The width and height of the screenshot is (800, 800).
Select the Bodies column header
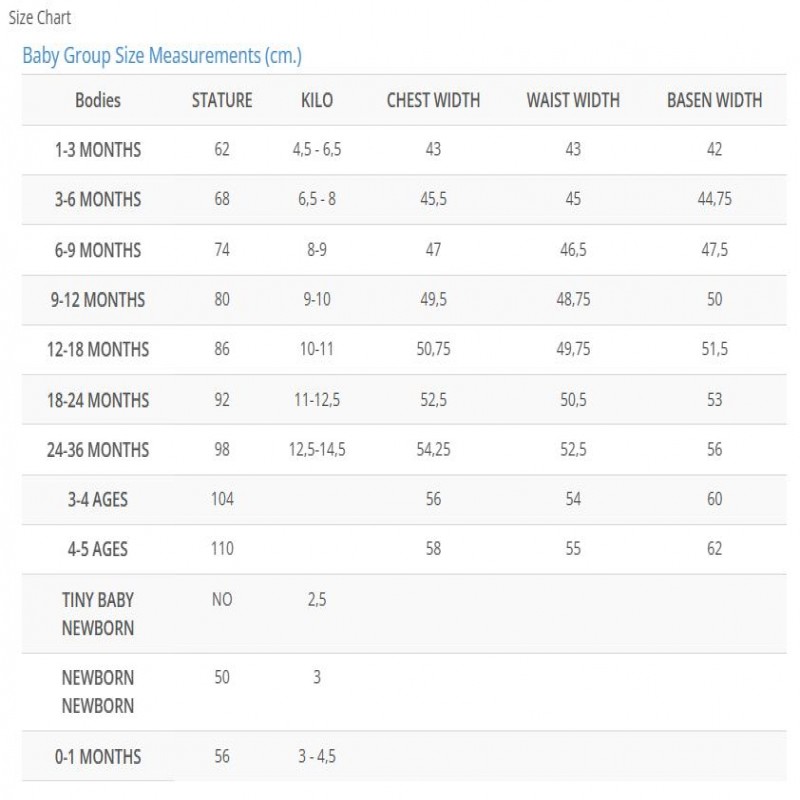(x=98, y=100)
